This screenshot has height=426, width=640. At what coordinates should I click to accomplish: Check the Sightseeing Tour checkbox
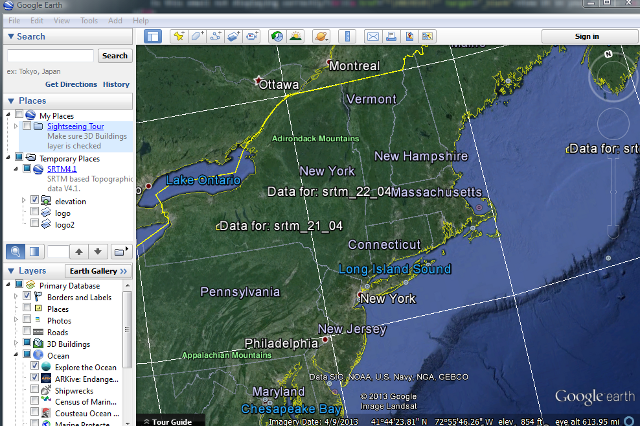pos(27,126)
